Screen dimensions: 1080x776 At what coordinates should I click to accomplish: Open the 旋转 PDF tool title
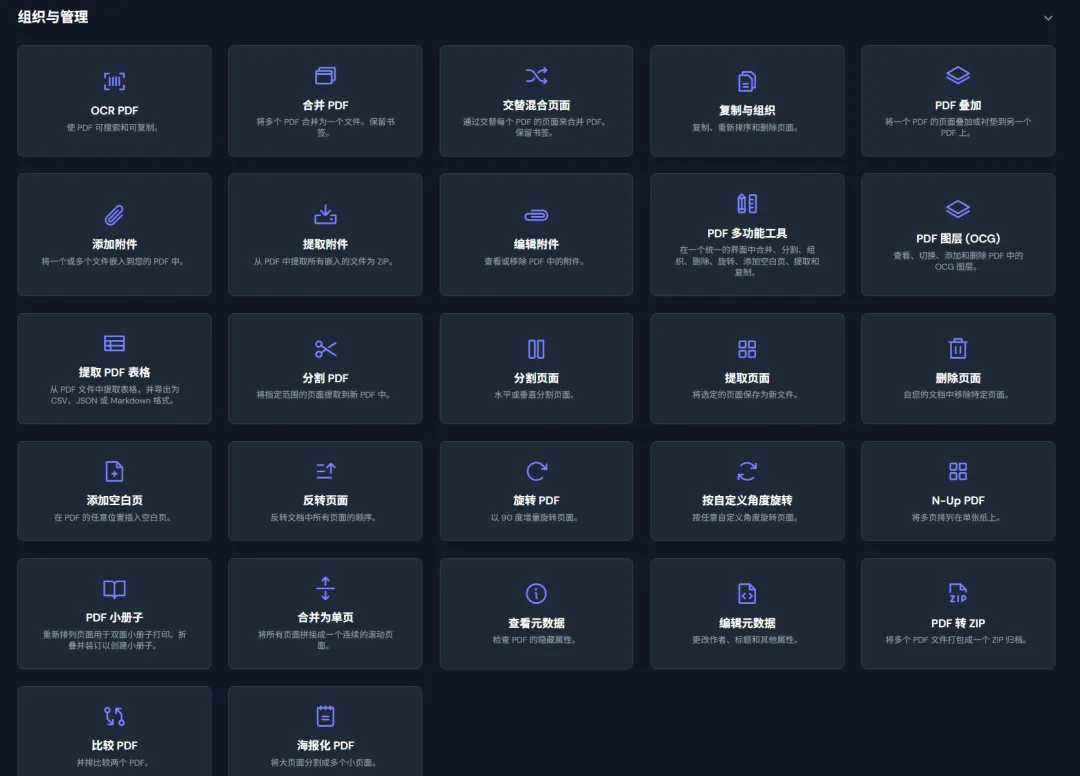536,501
